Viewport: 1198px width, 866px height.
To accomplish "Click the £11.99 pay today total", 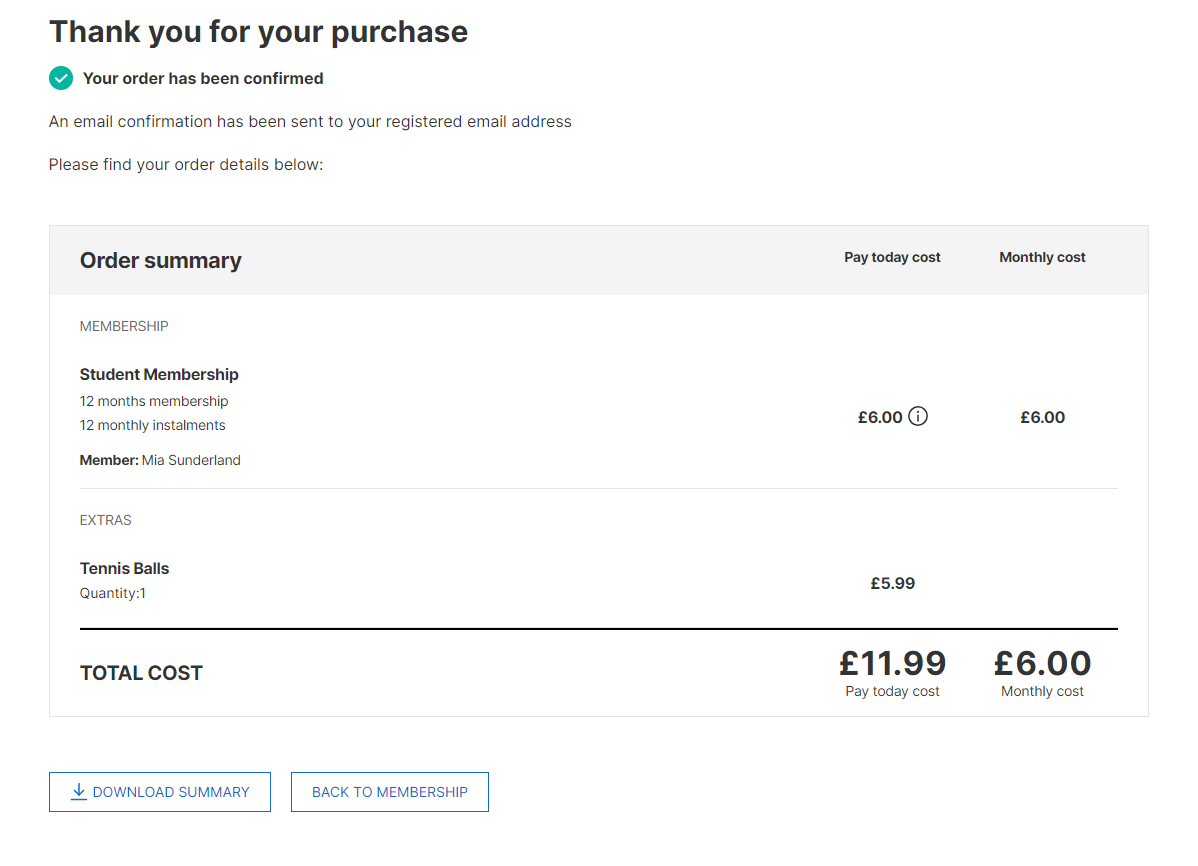I will 892,663.
